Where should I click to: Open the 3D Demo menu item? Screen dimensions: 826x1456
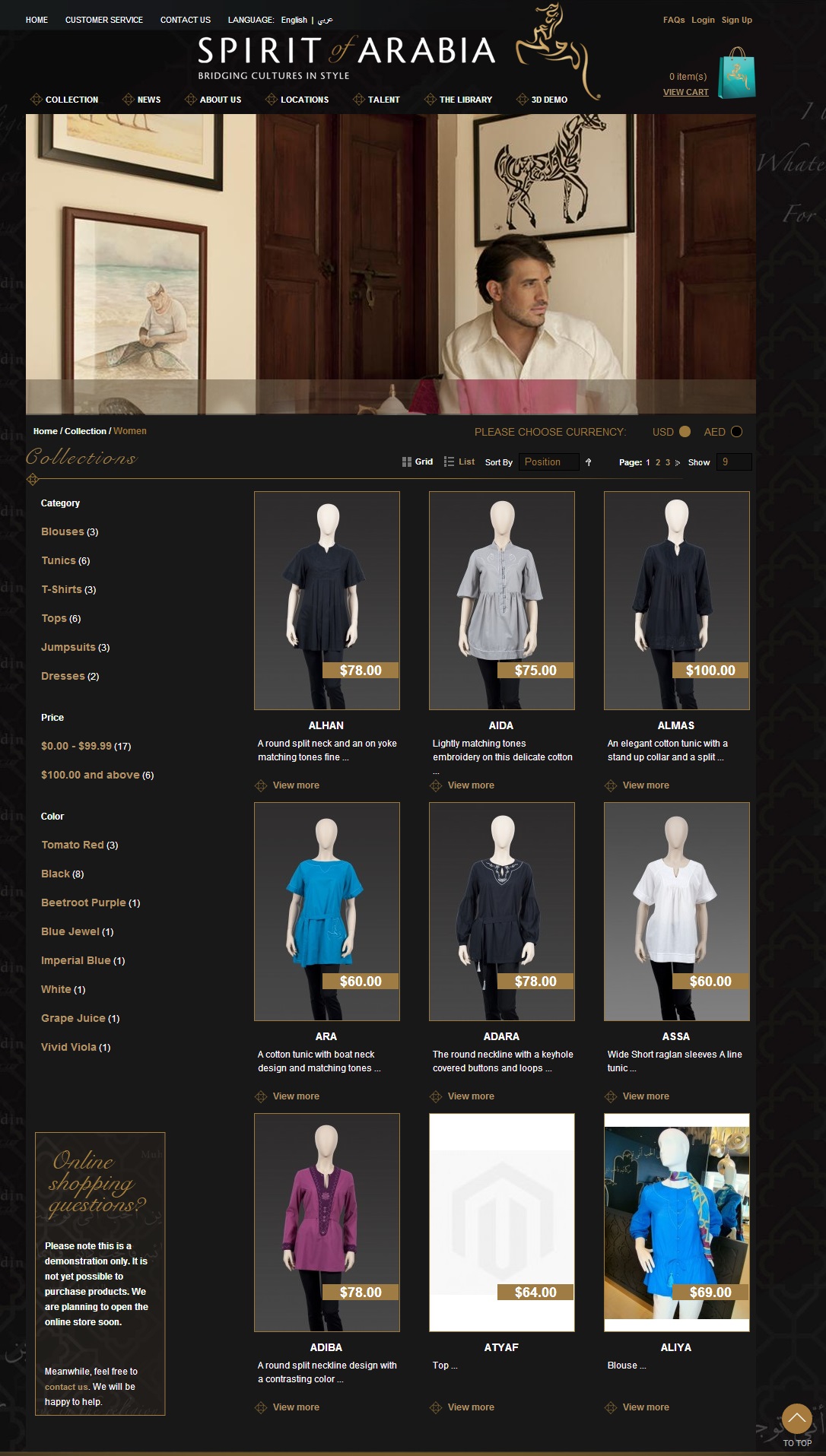click(x=549, y=100)
